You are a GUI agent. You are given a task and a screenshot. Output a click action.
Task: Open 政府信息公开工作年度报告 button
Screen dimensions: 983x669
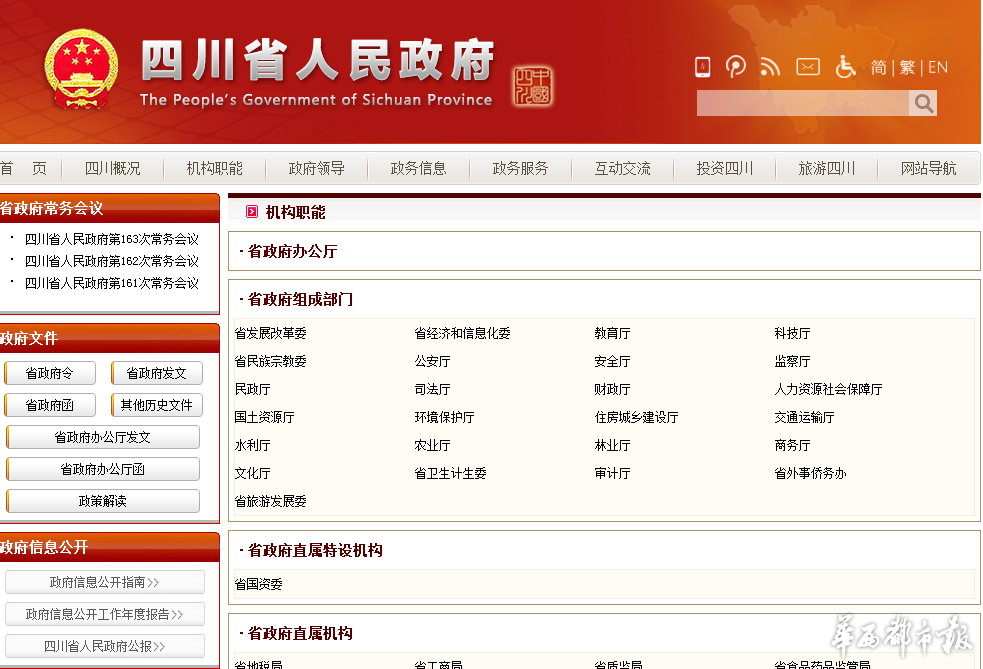tap(105, 614)
